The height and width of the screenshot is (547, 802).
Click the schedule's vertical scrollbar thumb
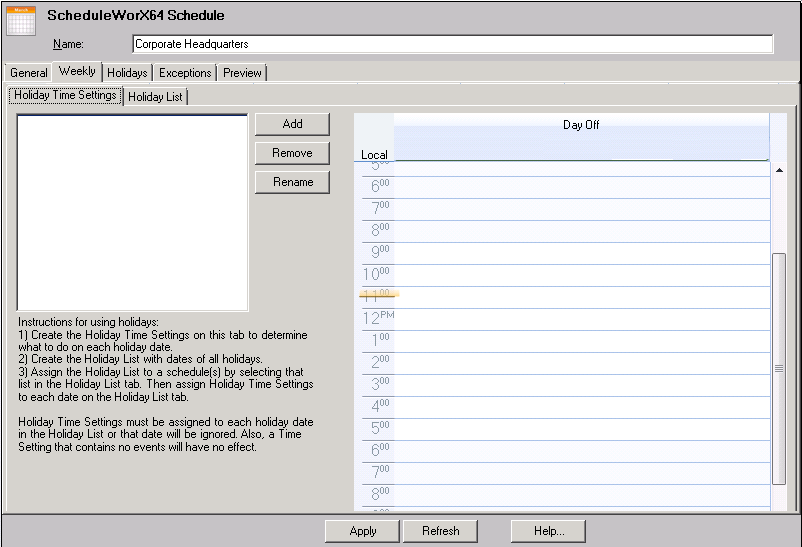pyautogui.click(x=778, y=368)
